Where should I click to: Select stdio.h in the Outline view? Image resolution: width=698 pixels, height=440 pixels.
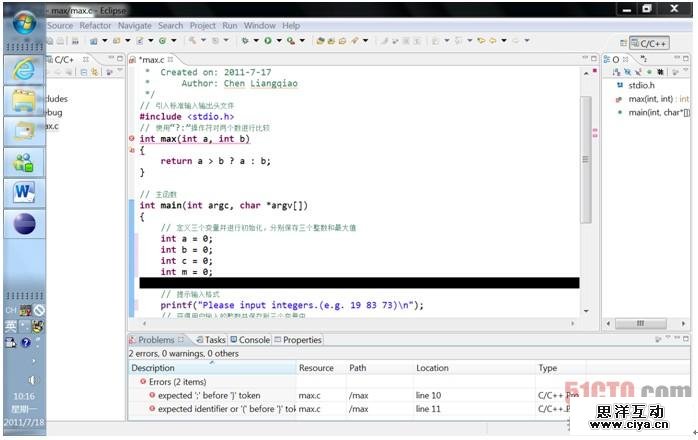(x=641, y=86)
